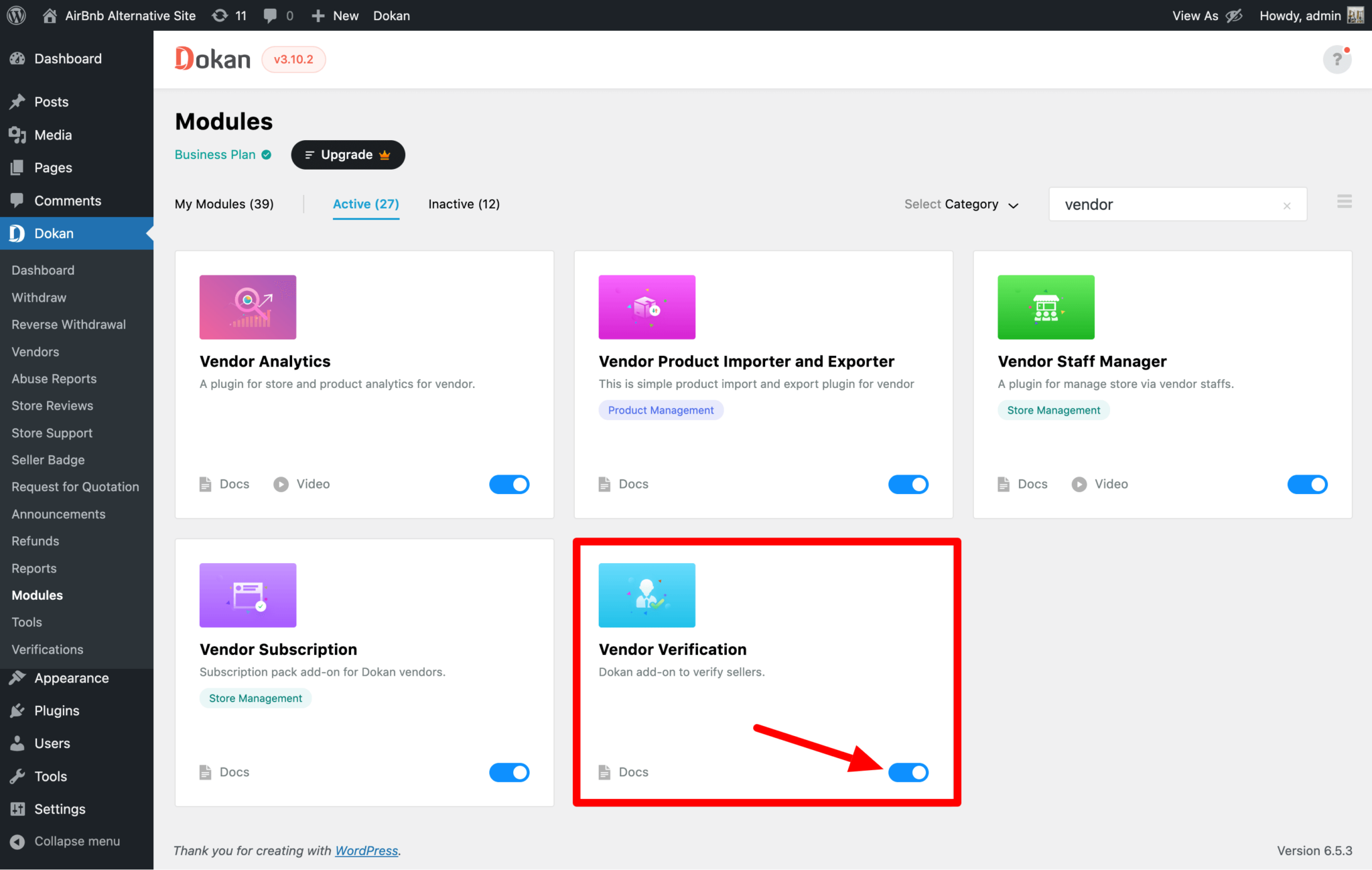
Task: Click the Media sidebar icon
Action: click(x=18, y=134)
